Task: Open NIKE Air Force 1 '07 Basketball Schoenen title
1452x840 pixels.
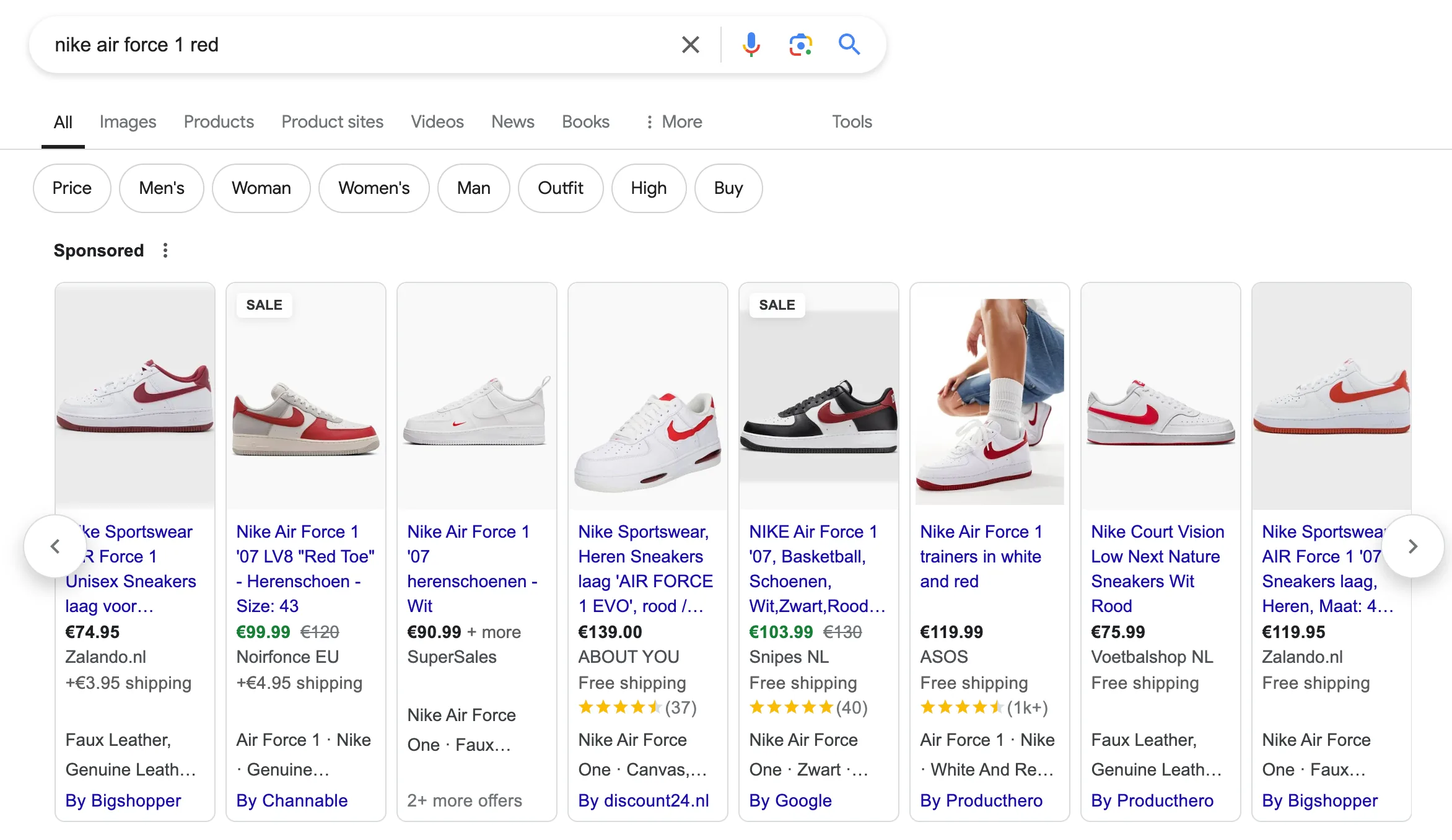Action: point(818,569)
